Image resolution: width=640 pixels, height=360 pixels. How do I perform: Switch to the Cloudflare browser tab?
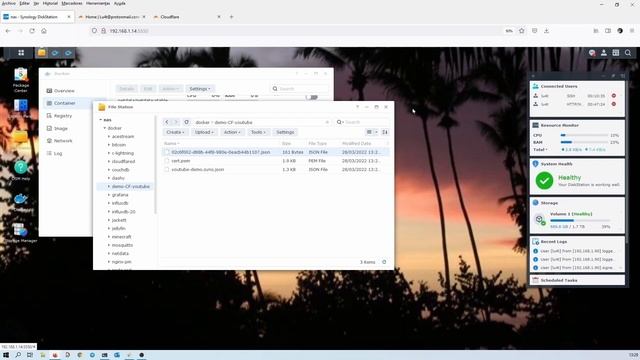tap(187, 17)
